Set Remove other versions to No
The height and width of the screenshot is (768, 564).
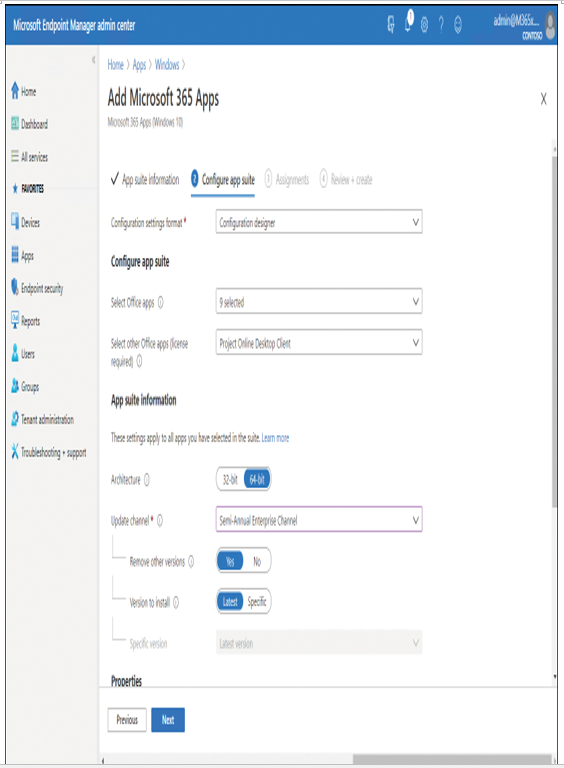[x=257, y=561]
